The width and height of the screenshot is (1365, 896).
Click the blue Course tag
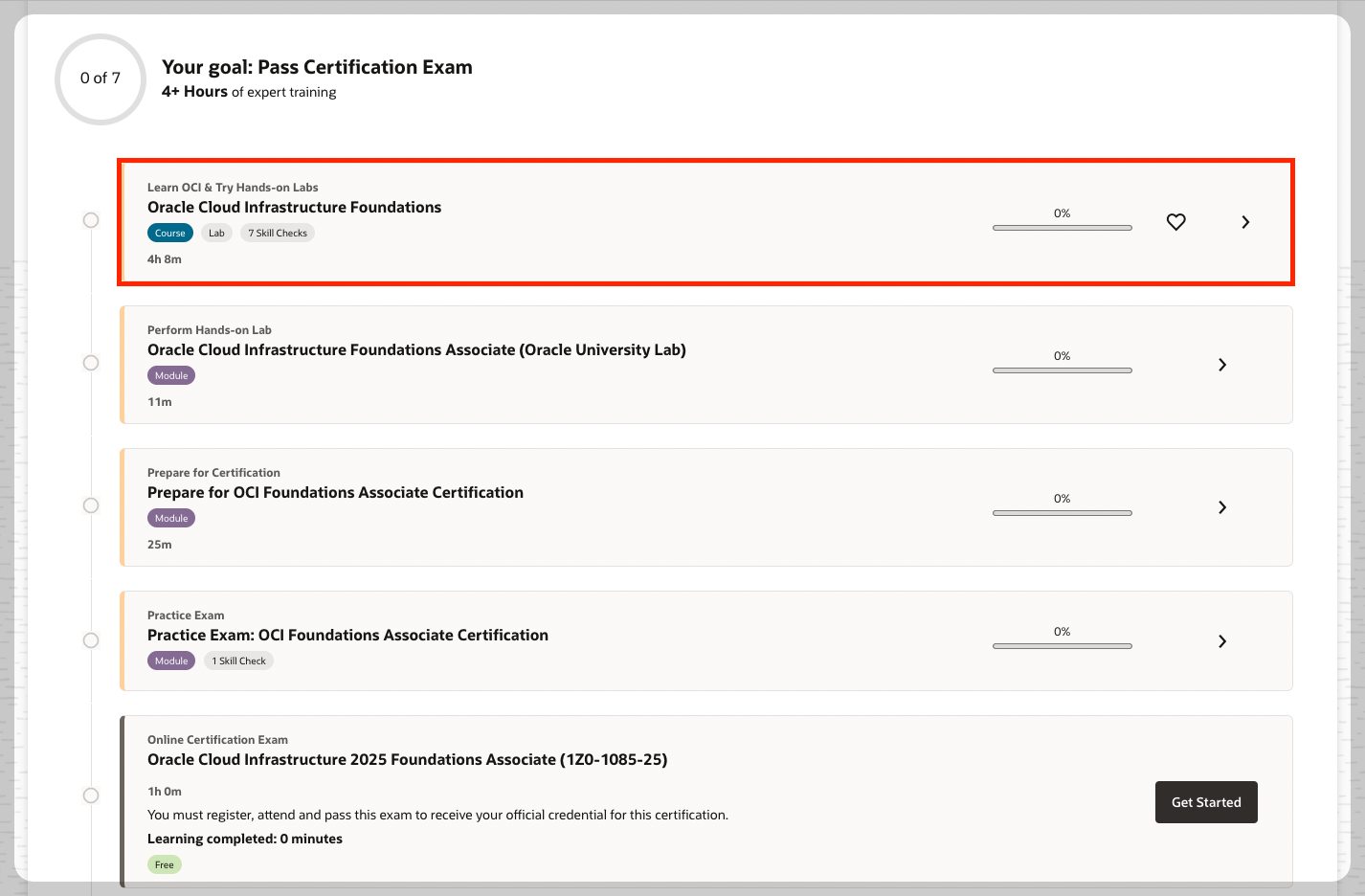click(x=170, y=233)
